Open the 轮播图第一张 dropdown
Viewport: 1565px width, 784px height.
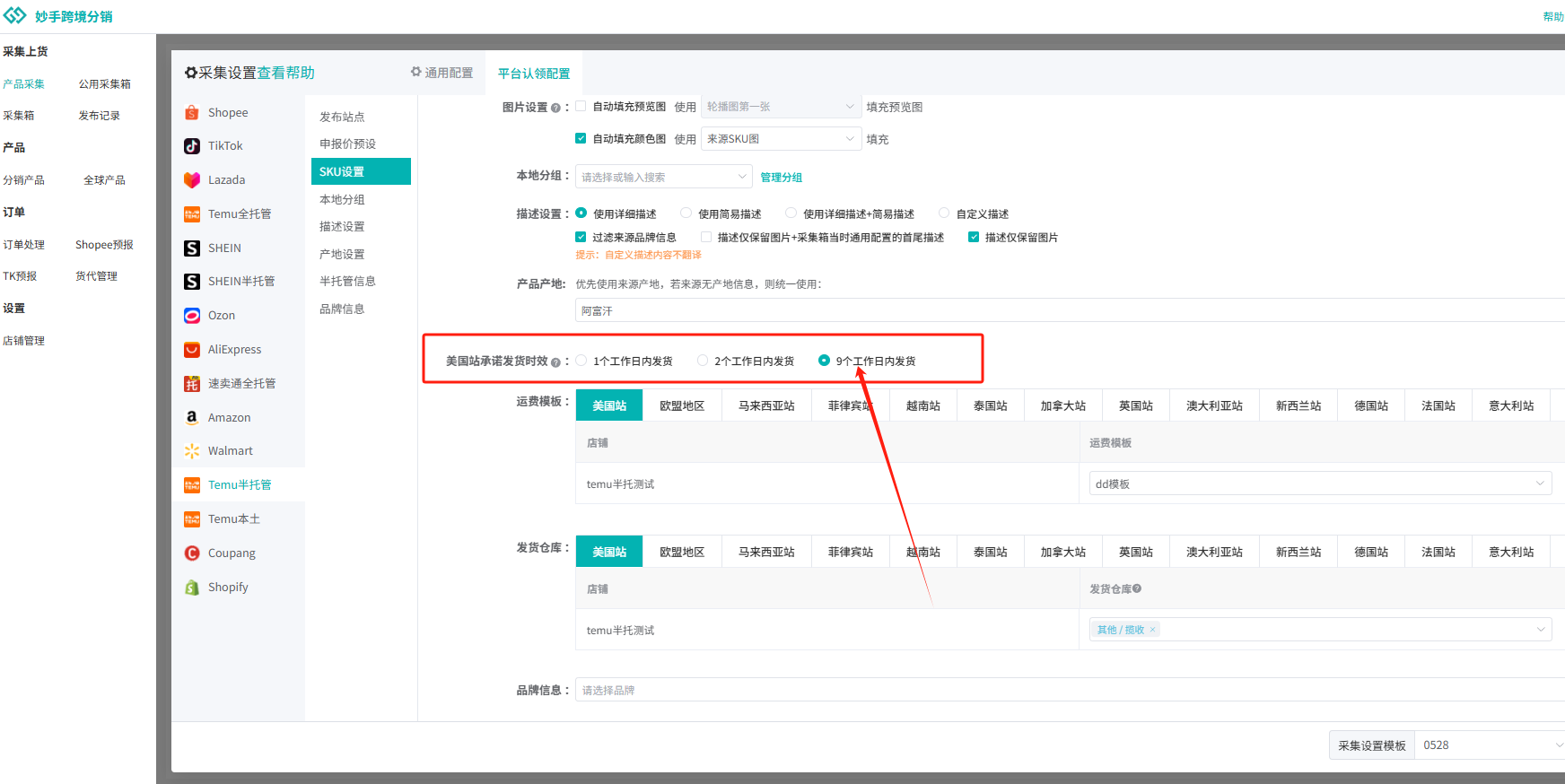tap(781, 107)
